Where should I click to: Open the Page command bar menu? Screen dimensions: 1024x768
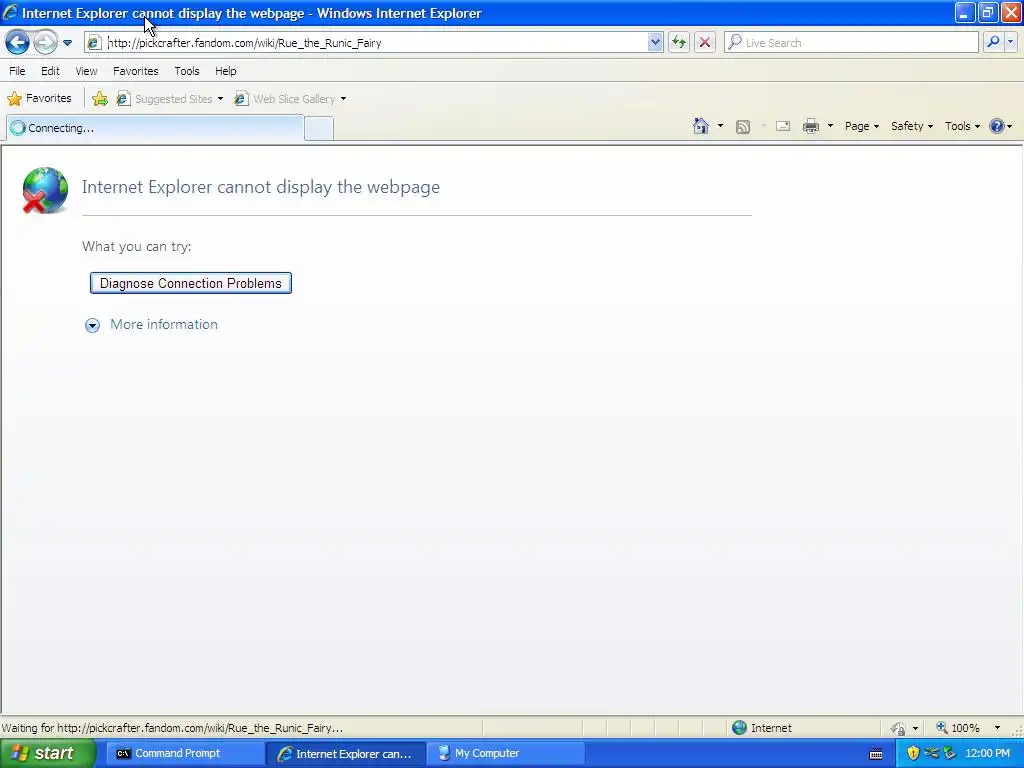pos(861,126)
